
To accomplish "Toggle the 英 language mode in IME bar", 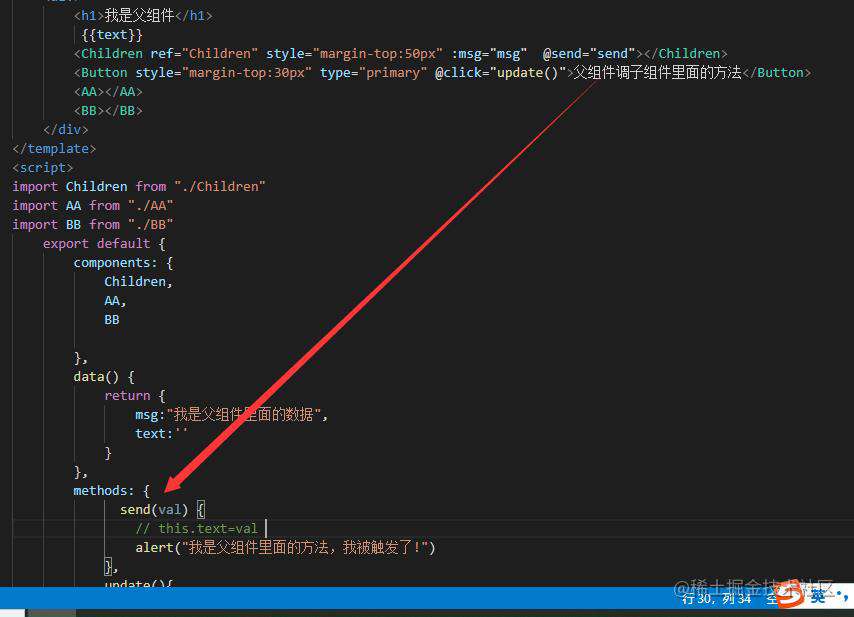I will [x=818, y=597].
